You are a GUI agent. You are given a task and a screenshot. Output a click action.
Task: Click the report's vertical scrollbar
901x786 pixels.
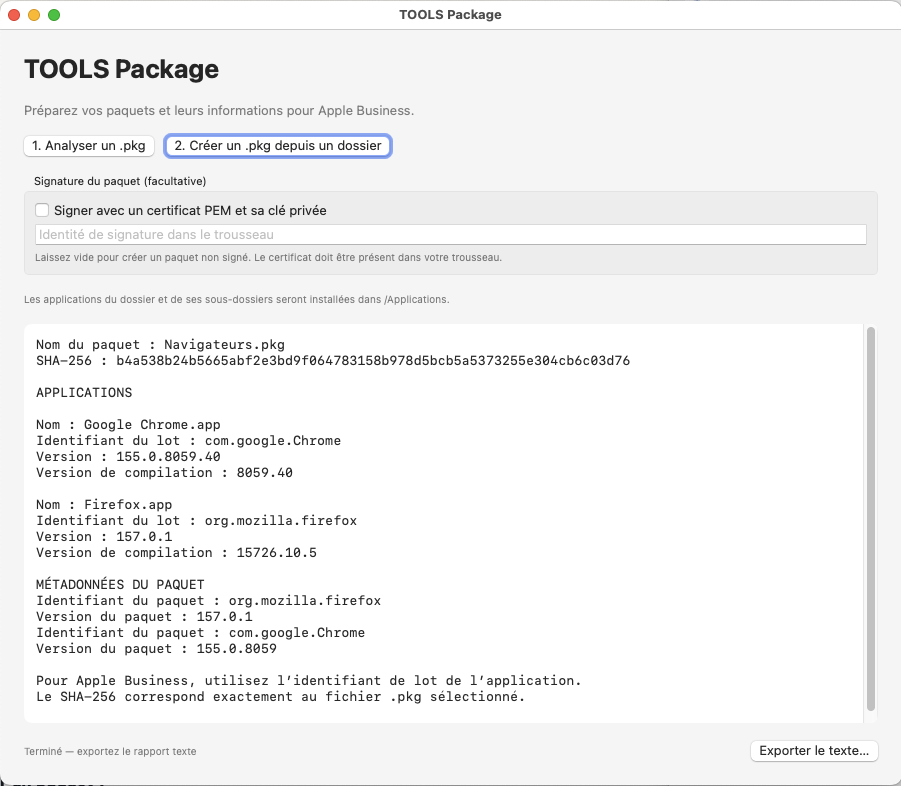pyautogui.click(x=871, y=519)
